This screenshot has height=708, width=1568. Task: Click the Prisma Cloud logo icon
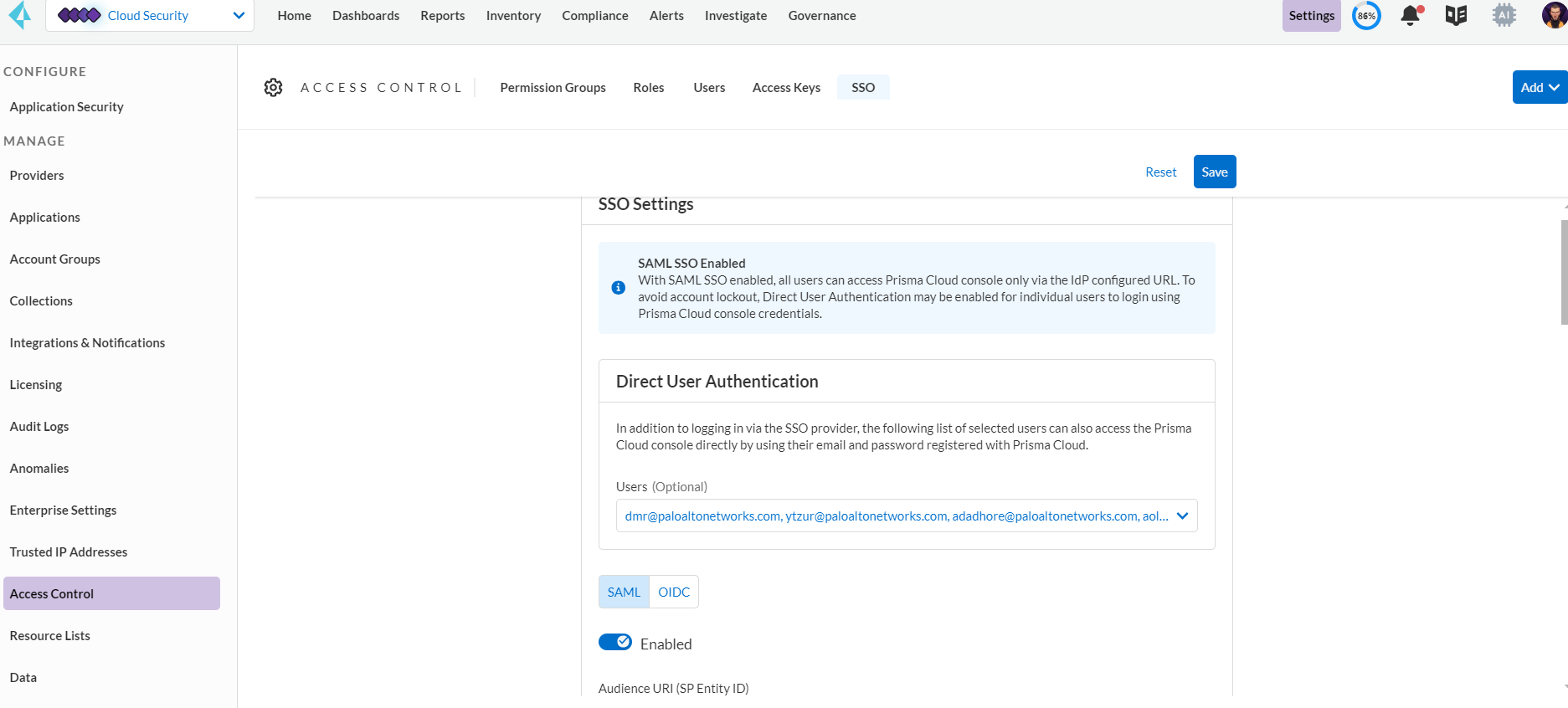[x=19, y=15]
